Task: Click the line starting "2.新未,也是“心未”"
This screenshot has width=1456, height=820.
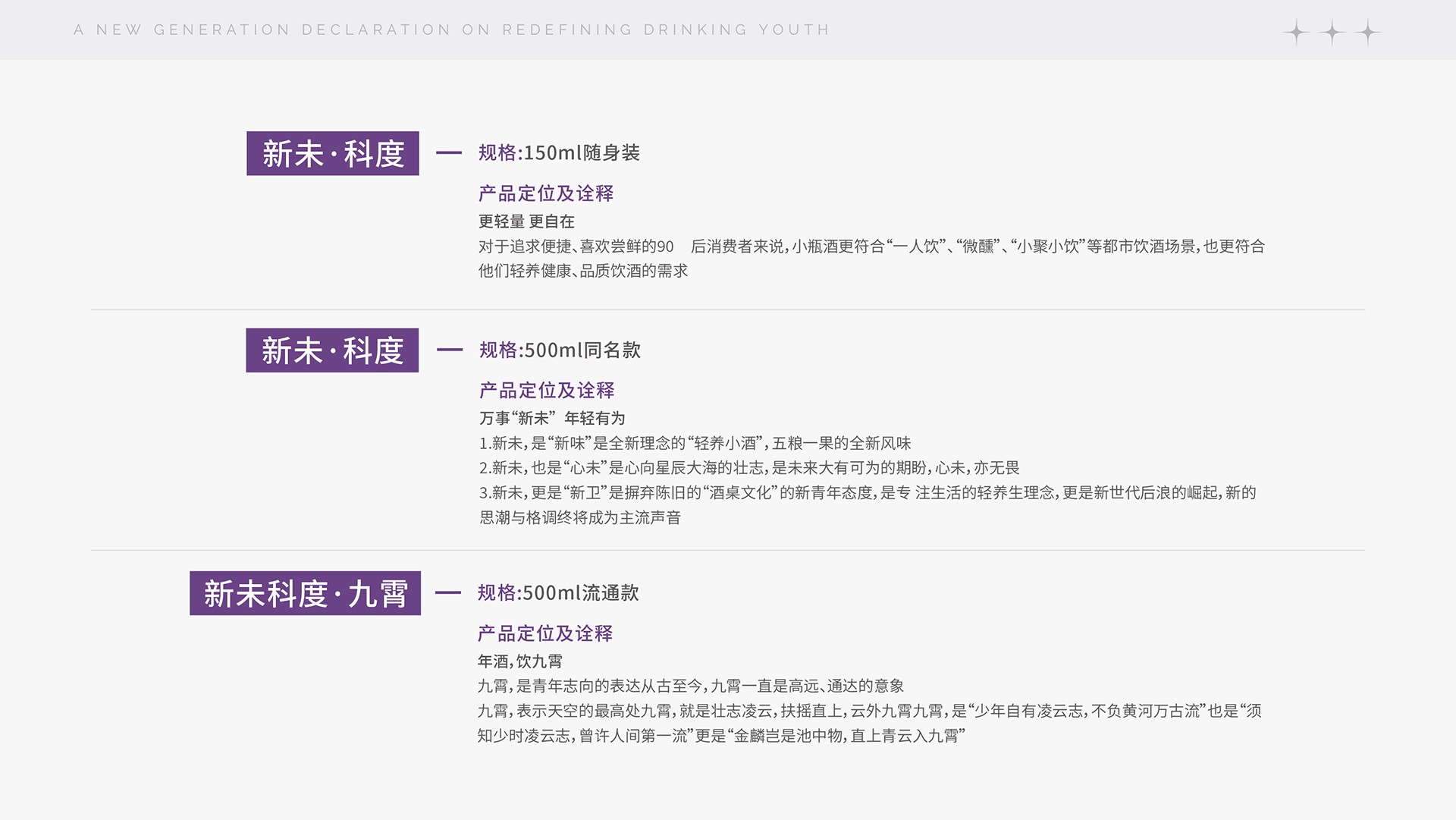Action: pyautogui.click(x=749, y=468)
